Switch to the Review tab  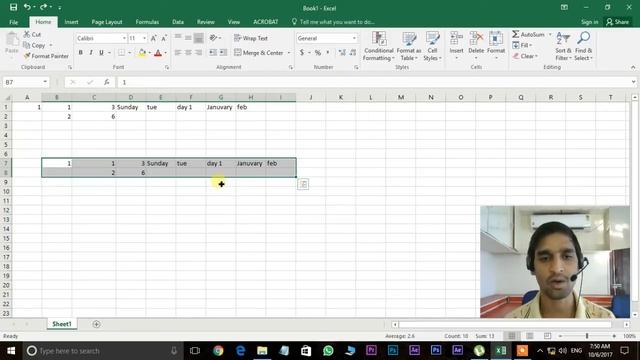206,22
